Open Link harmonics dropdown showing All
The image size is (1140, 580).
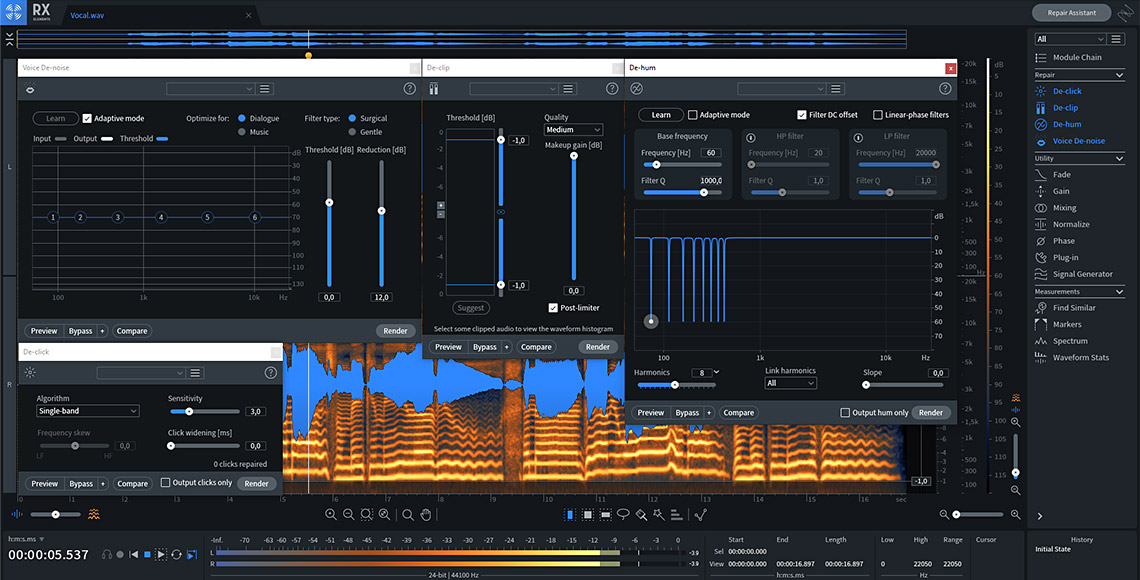coord(790,383)
